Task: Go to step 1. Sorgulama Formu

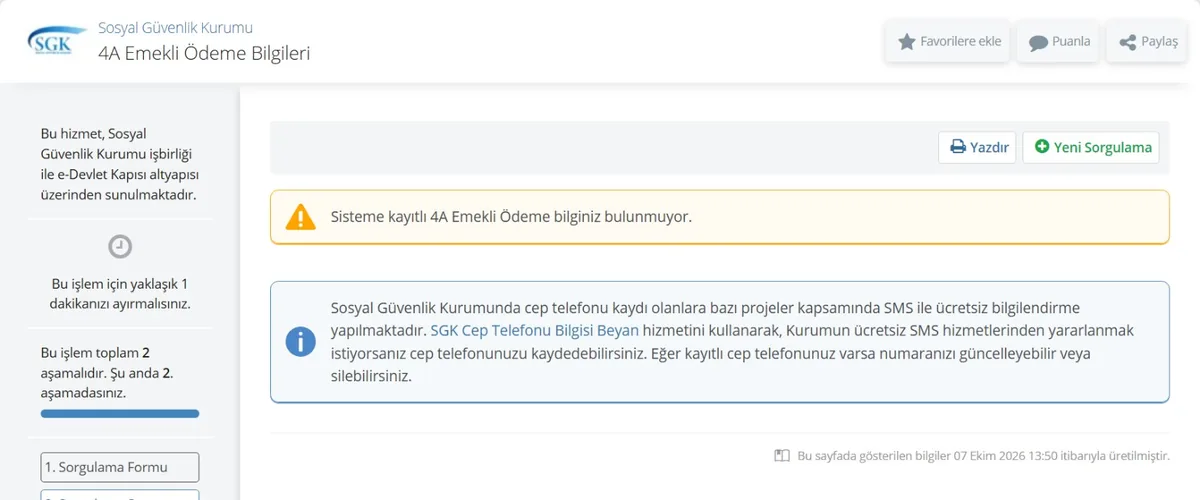Action: (120, 467)
